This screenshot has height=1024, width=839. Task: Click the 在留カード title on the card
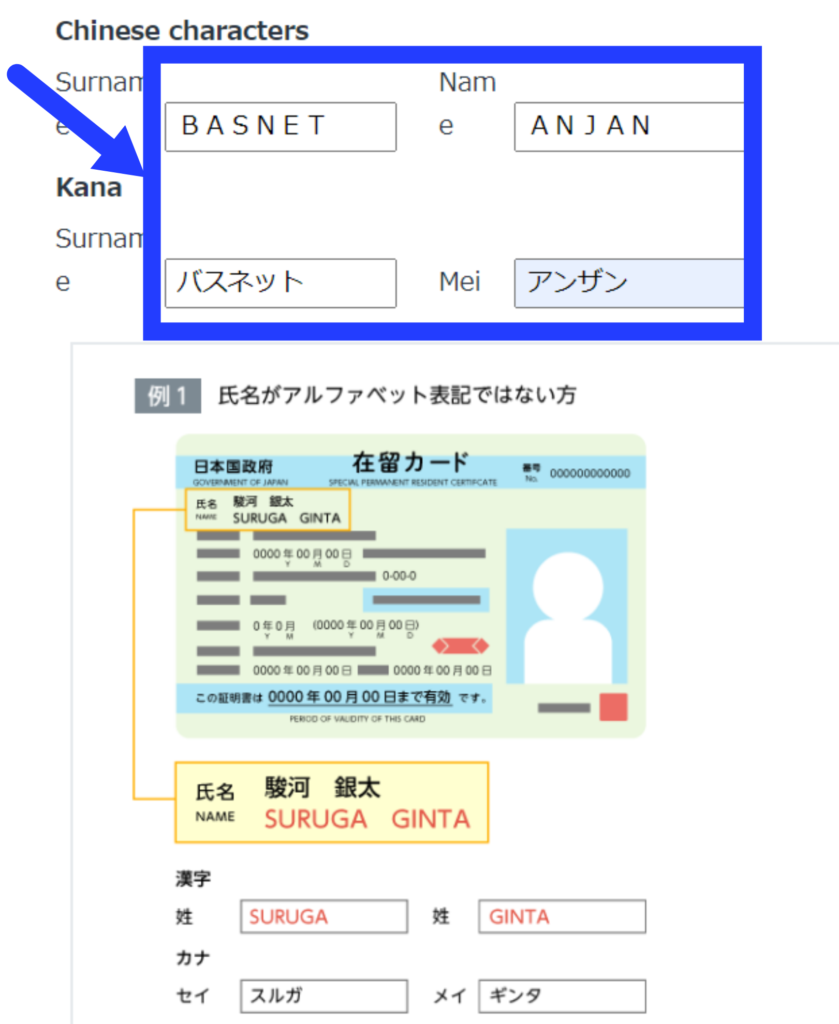(x=410, y=463)
